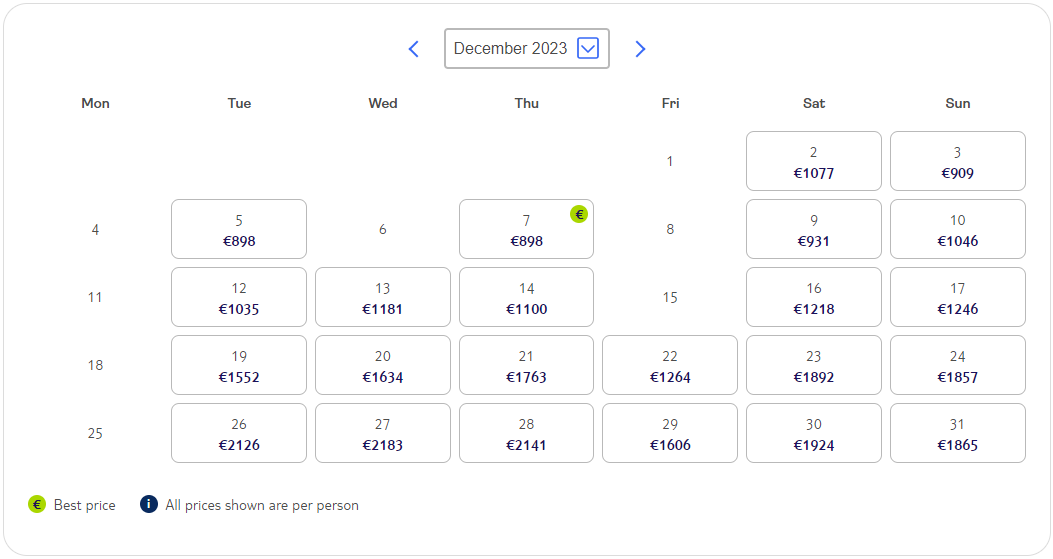Select December 9 priced €931
The image size is (1053, 559).
click(814, 229)
